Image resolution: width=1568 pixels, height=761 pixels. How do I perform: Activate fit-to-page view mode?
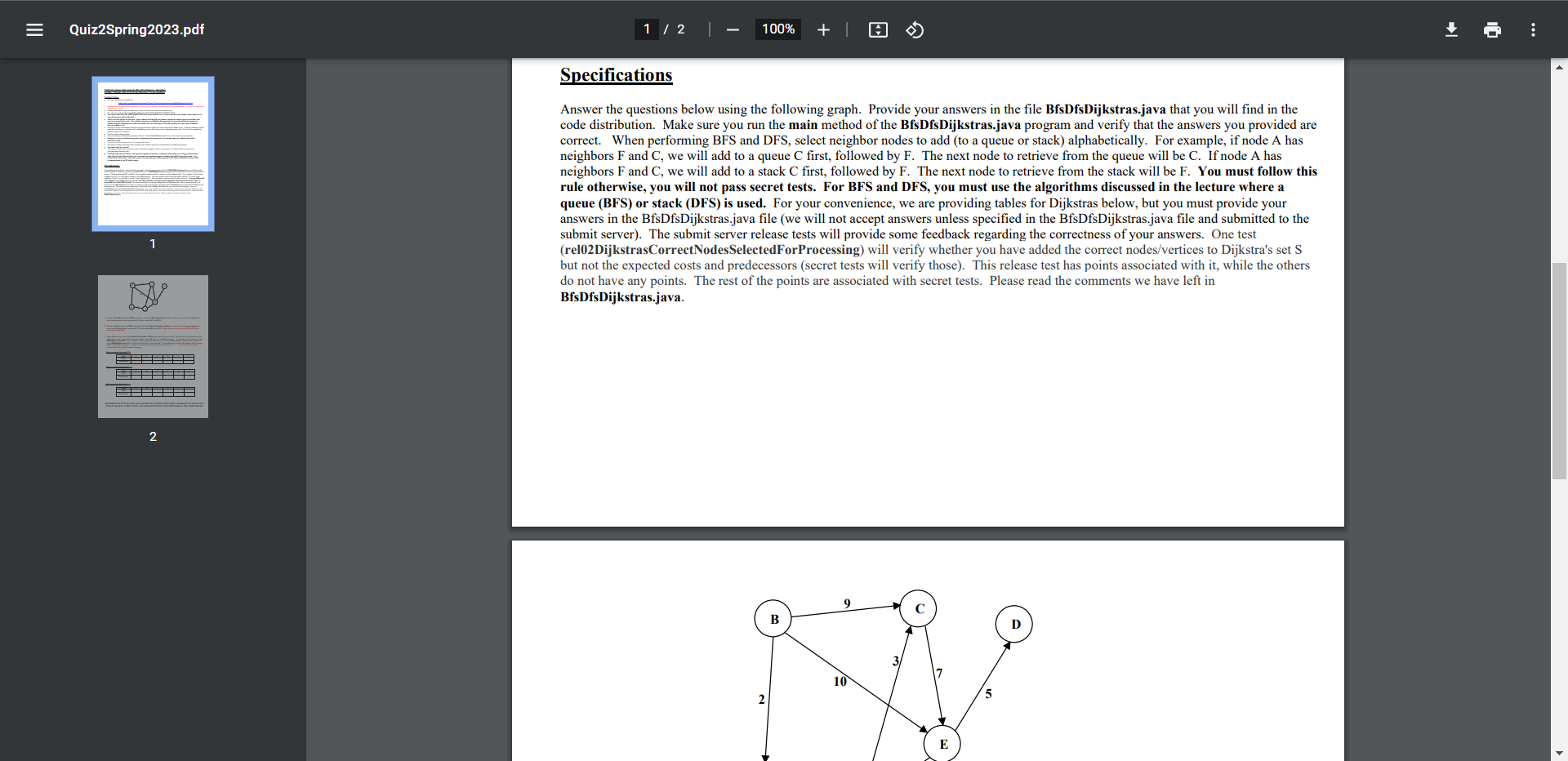coord(878,29)
